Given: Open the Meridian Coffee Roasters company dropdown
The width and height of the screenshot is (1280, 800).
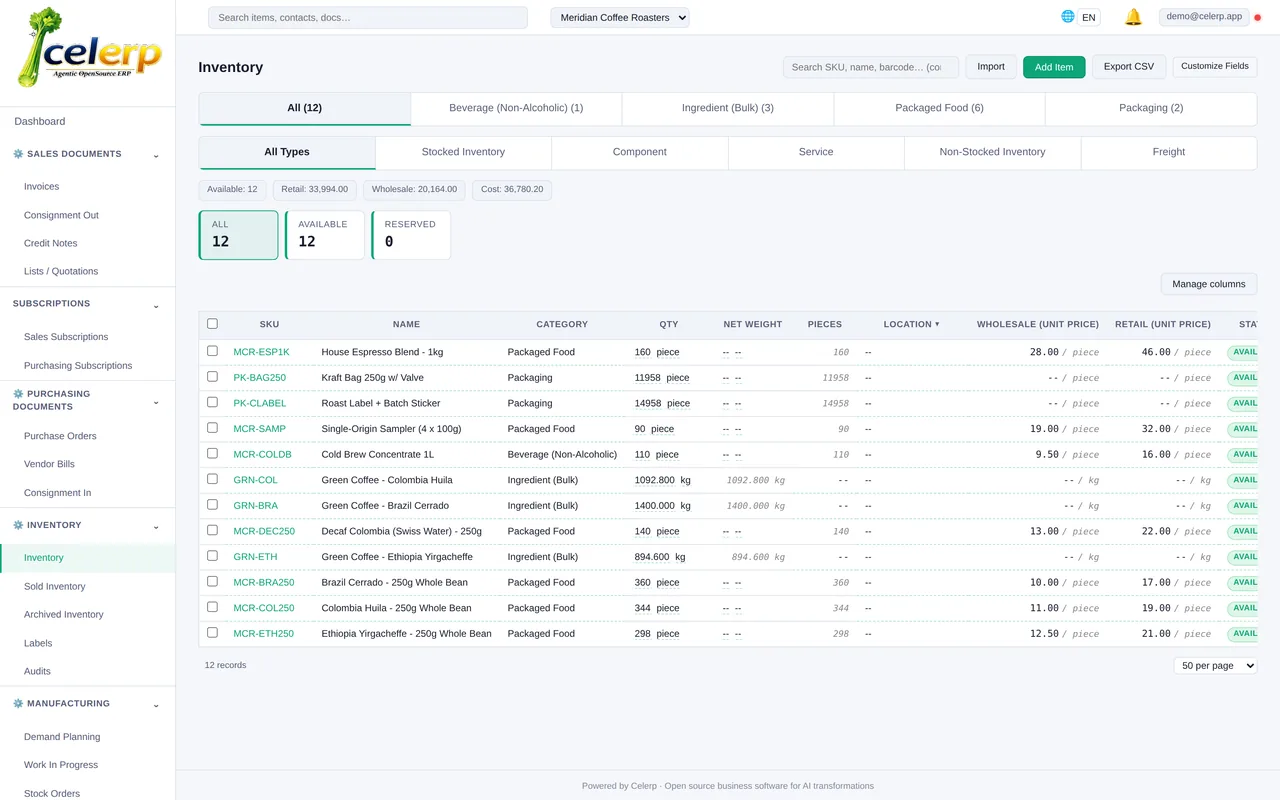Looking at the screenshot, I should click(x=620, y=17).
